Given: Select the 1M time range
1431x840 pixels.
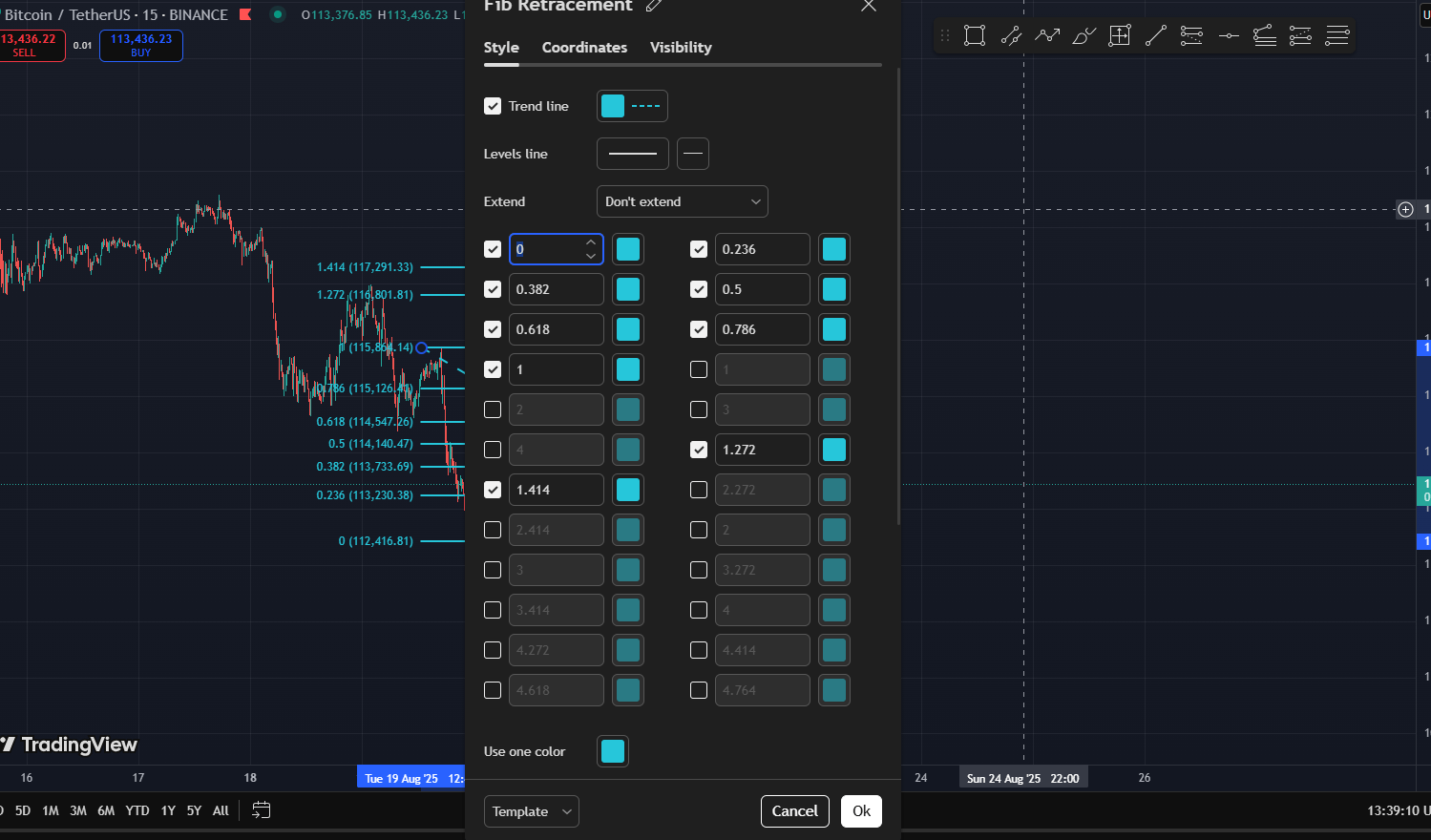Looking at the screenshot, I should click(51, 810).
